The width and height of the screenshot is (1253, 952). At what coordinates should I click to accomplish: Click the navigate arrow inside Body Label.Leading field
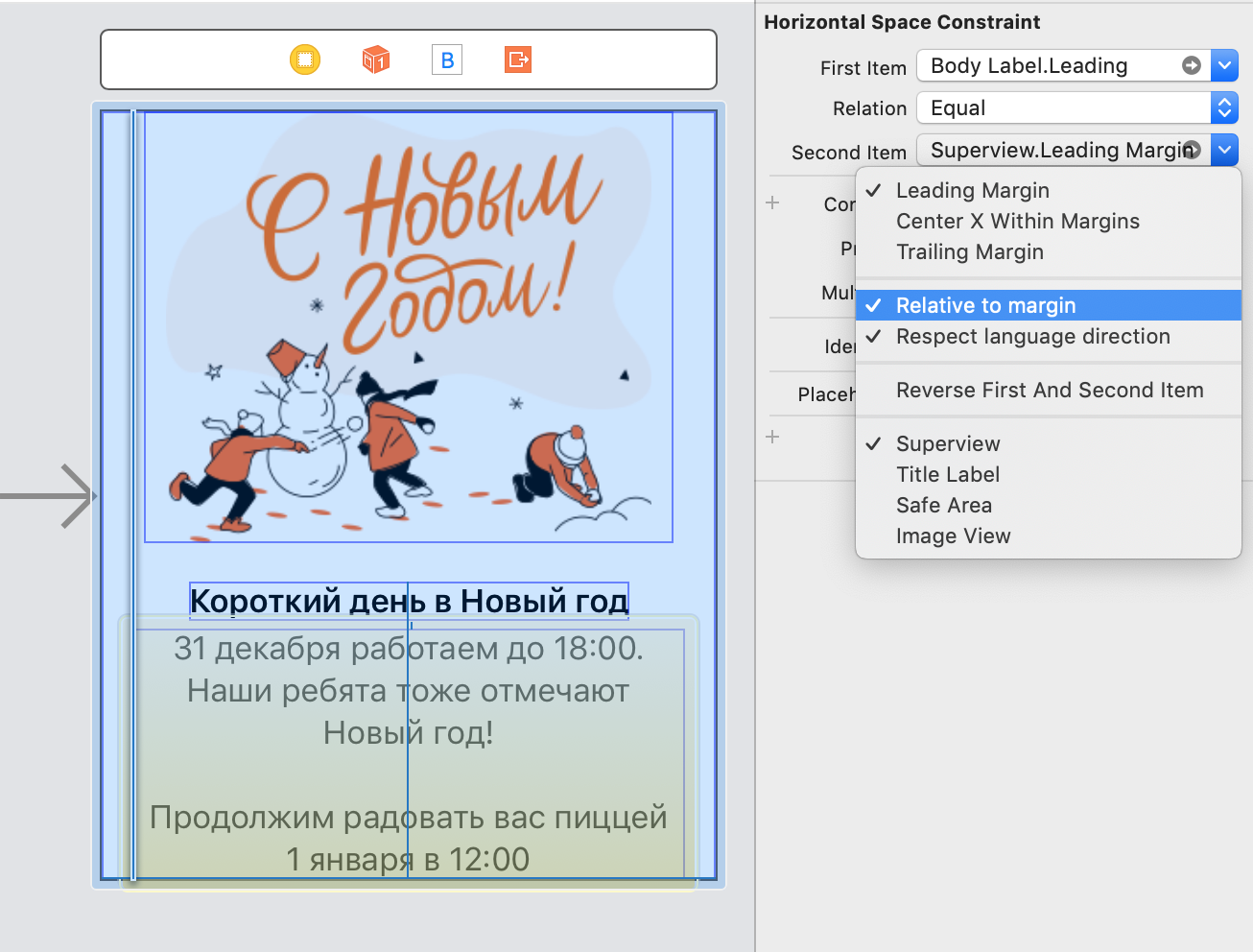click(x=1192, y=65)
